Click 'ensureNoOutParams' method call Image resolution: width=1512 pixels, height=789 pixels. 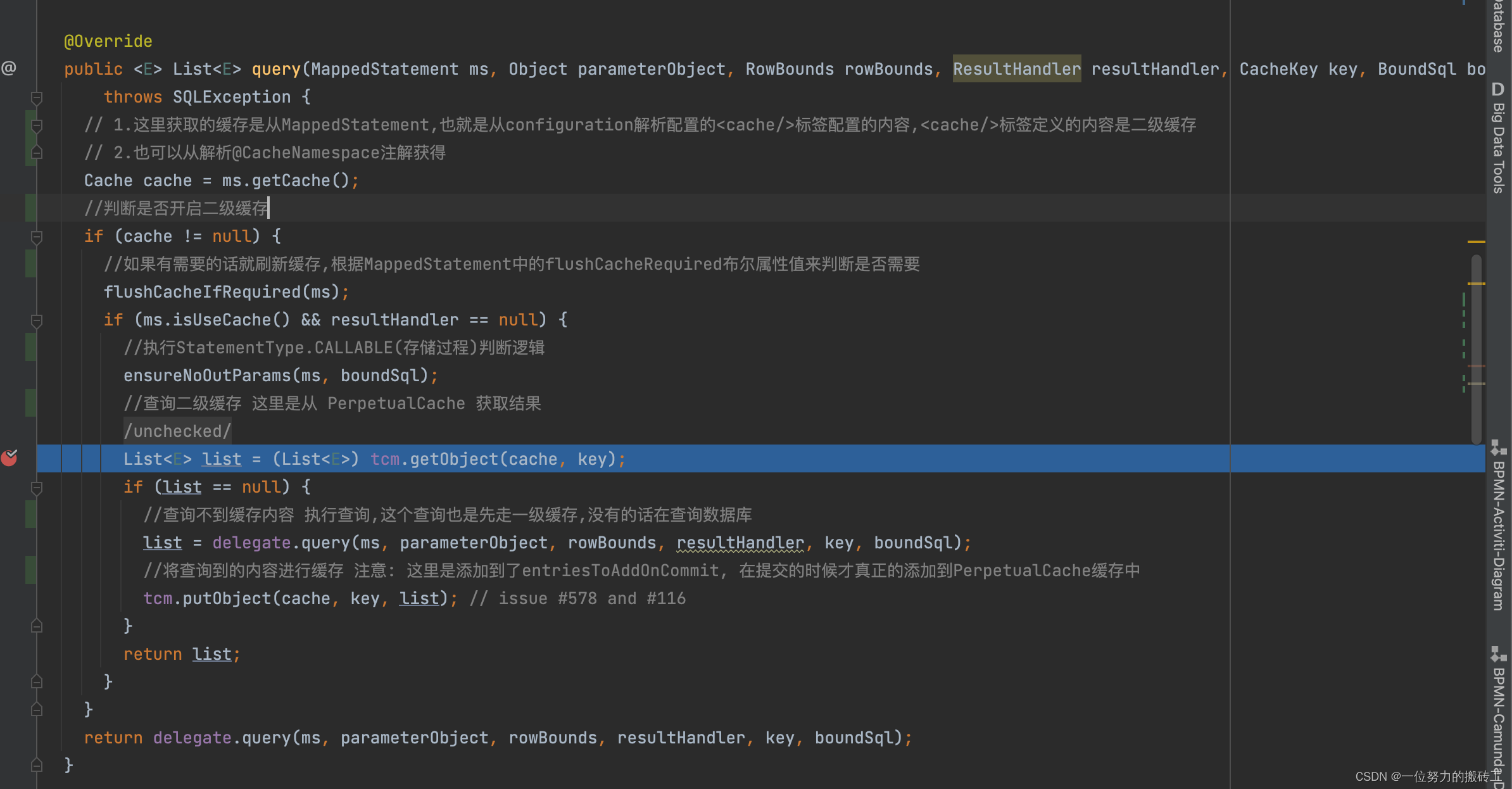click(207, 376)
